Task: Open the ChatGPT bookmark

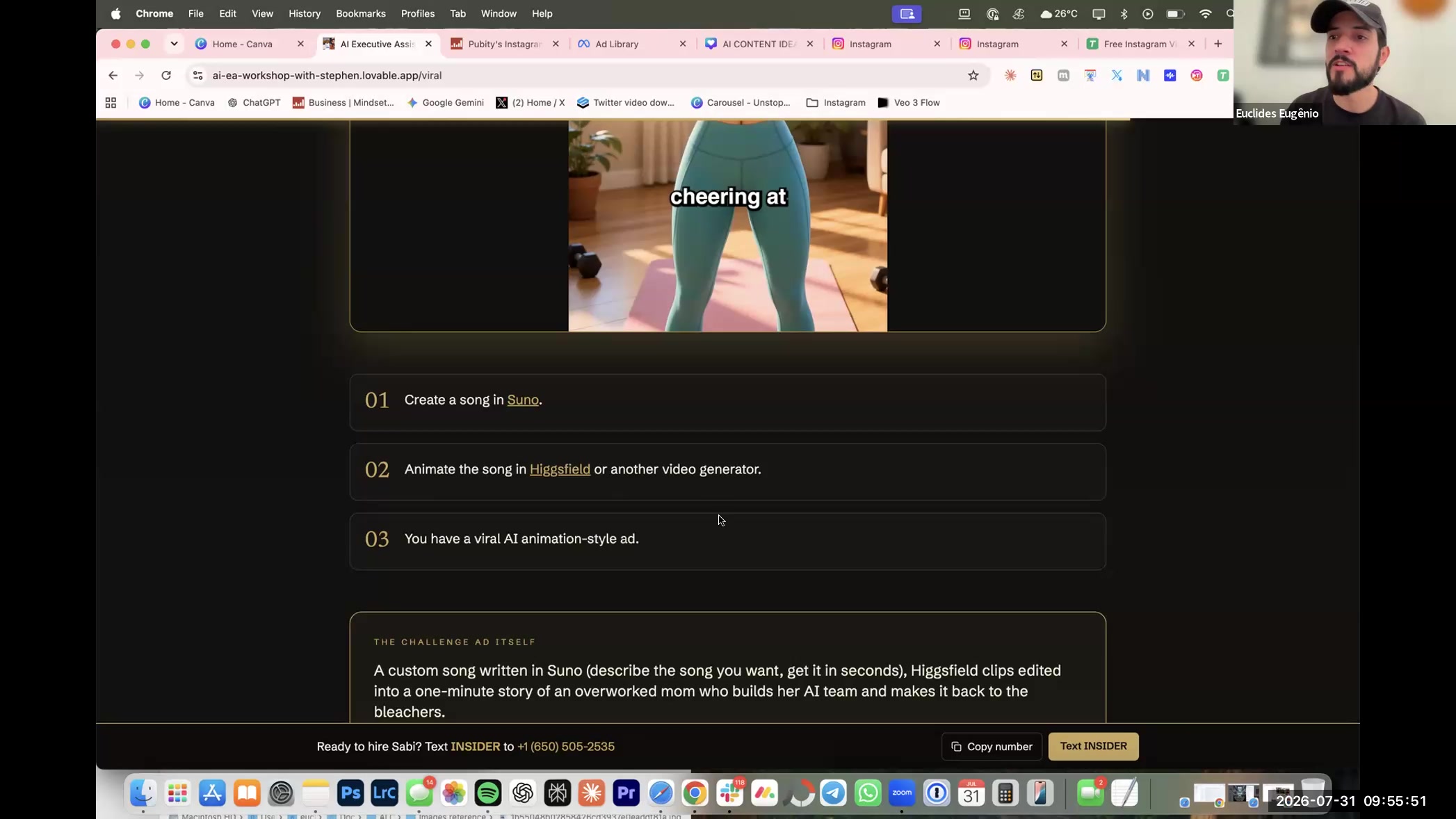Action: click(x=254, y=103)
